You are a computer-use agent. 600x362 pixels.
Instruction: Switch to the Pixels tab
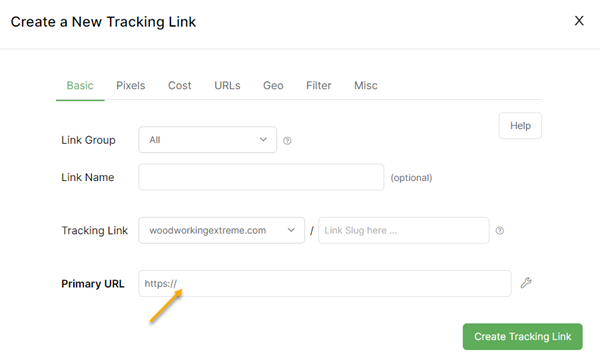[x=130, y=85]
